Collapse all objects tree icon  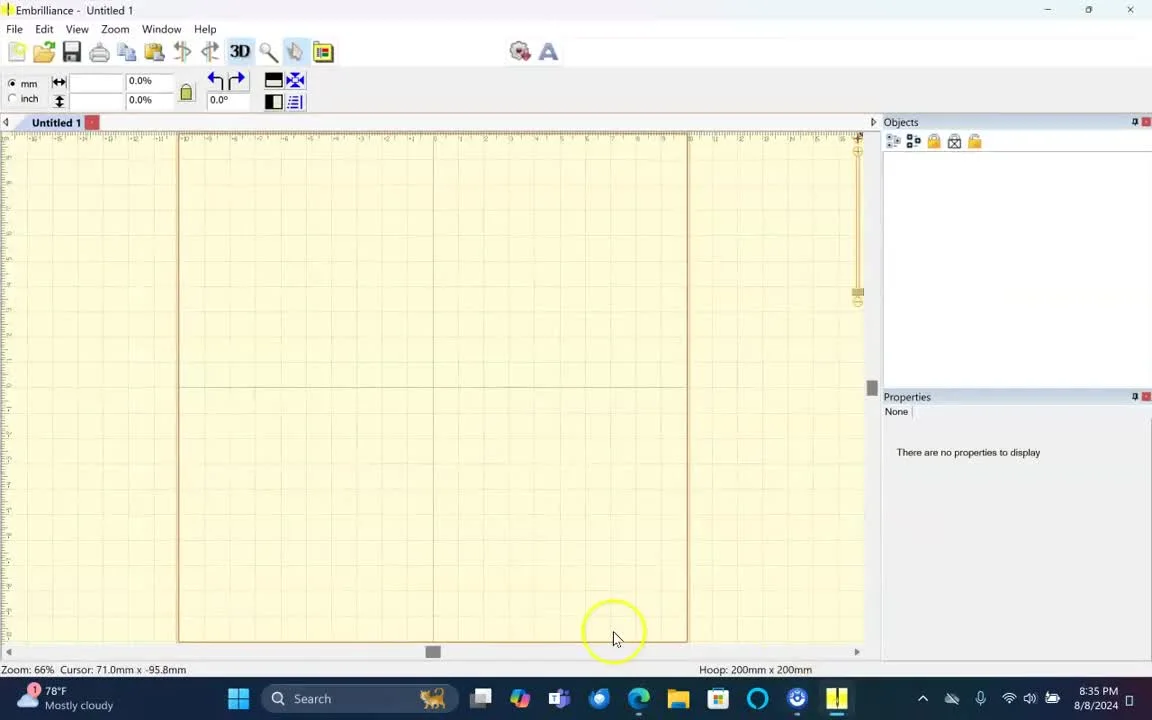pos(913,141)
